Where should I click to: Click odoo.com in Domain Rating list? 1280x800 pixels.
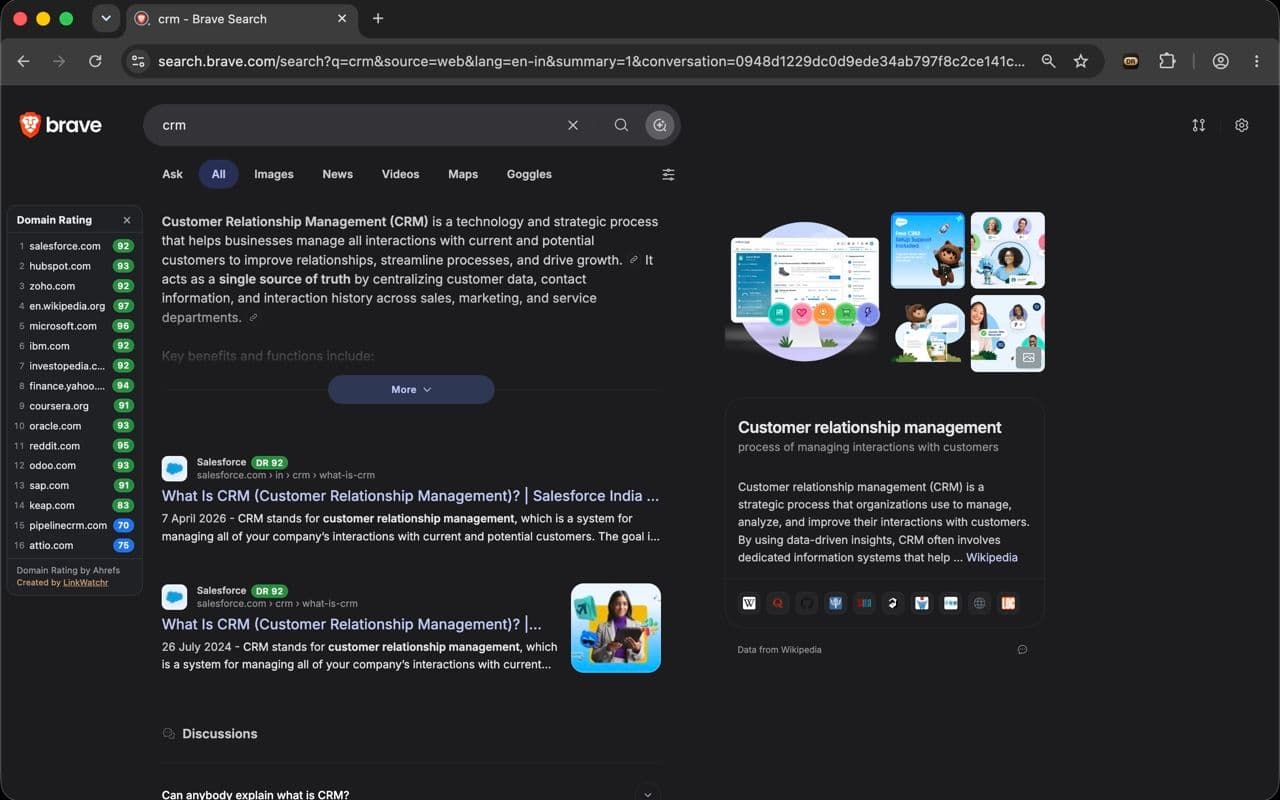tap(52, 466)
